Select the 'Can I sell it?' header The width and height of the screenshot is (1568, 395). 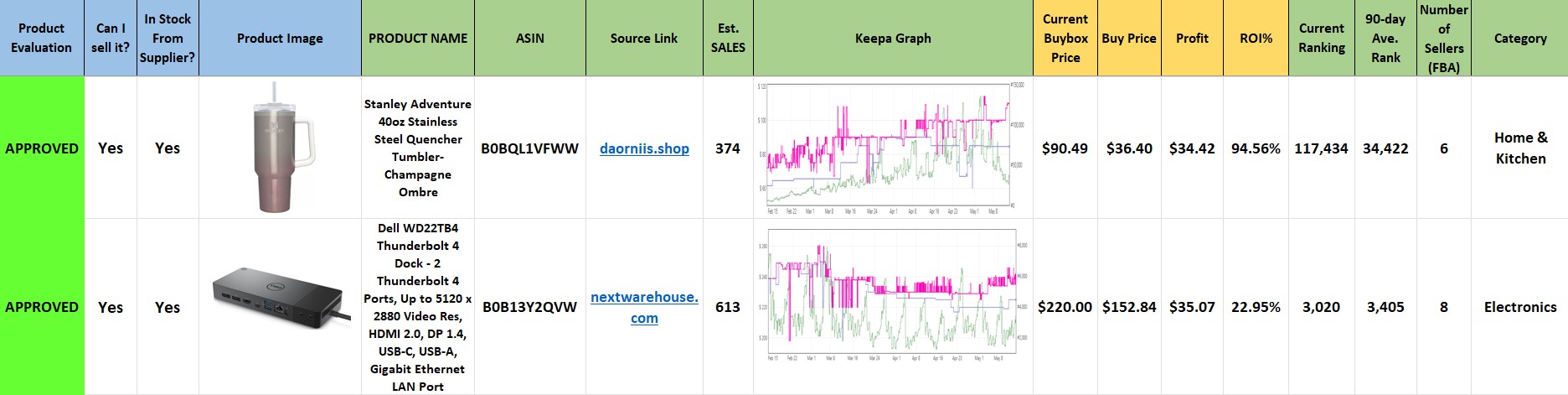click(111, 39)
